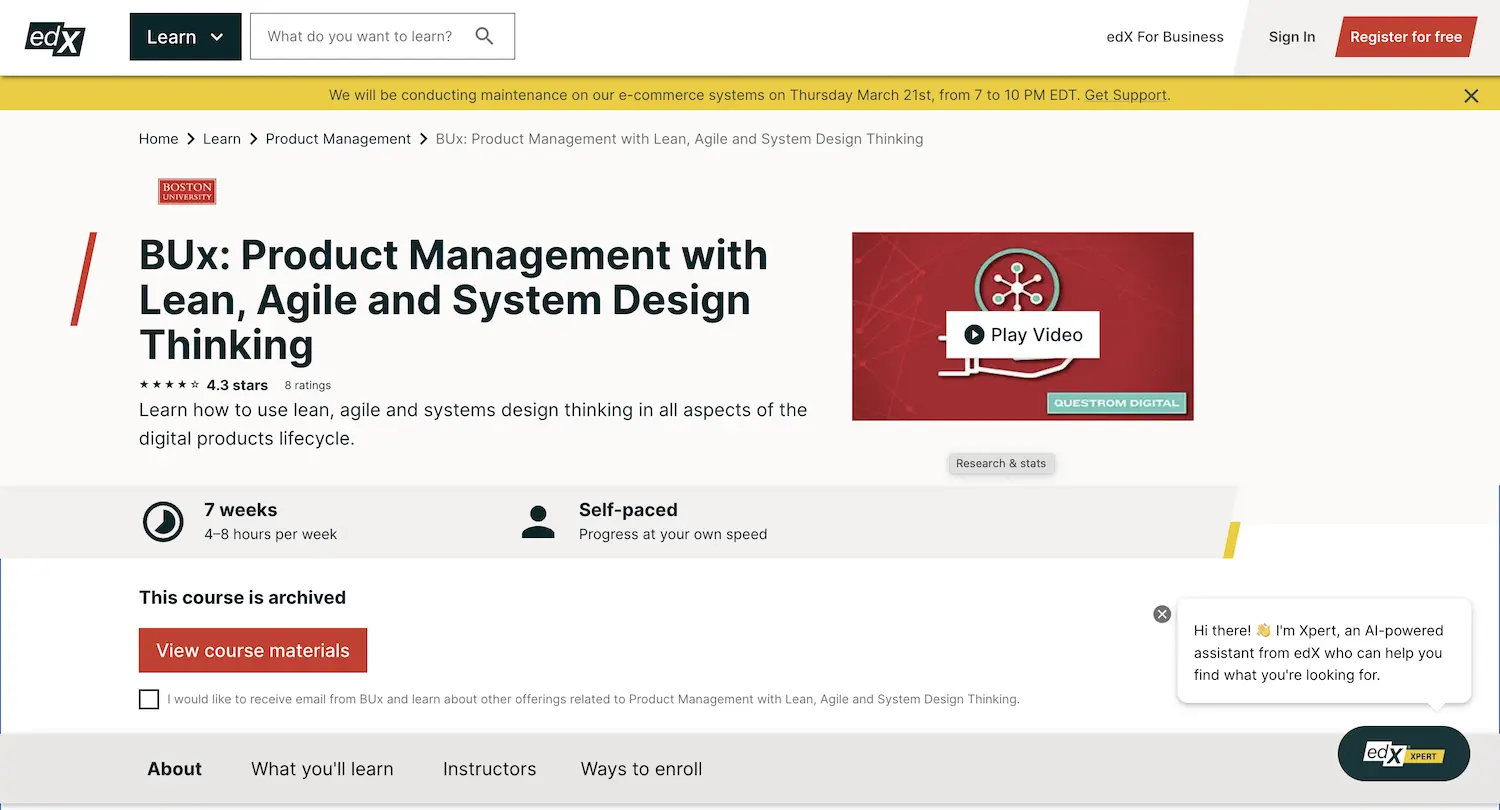Click 'Progress at your own speed' text
The image size is (1500, 810).
coord(673,534)
